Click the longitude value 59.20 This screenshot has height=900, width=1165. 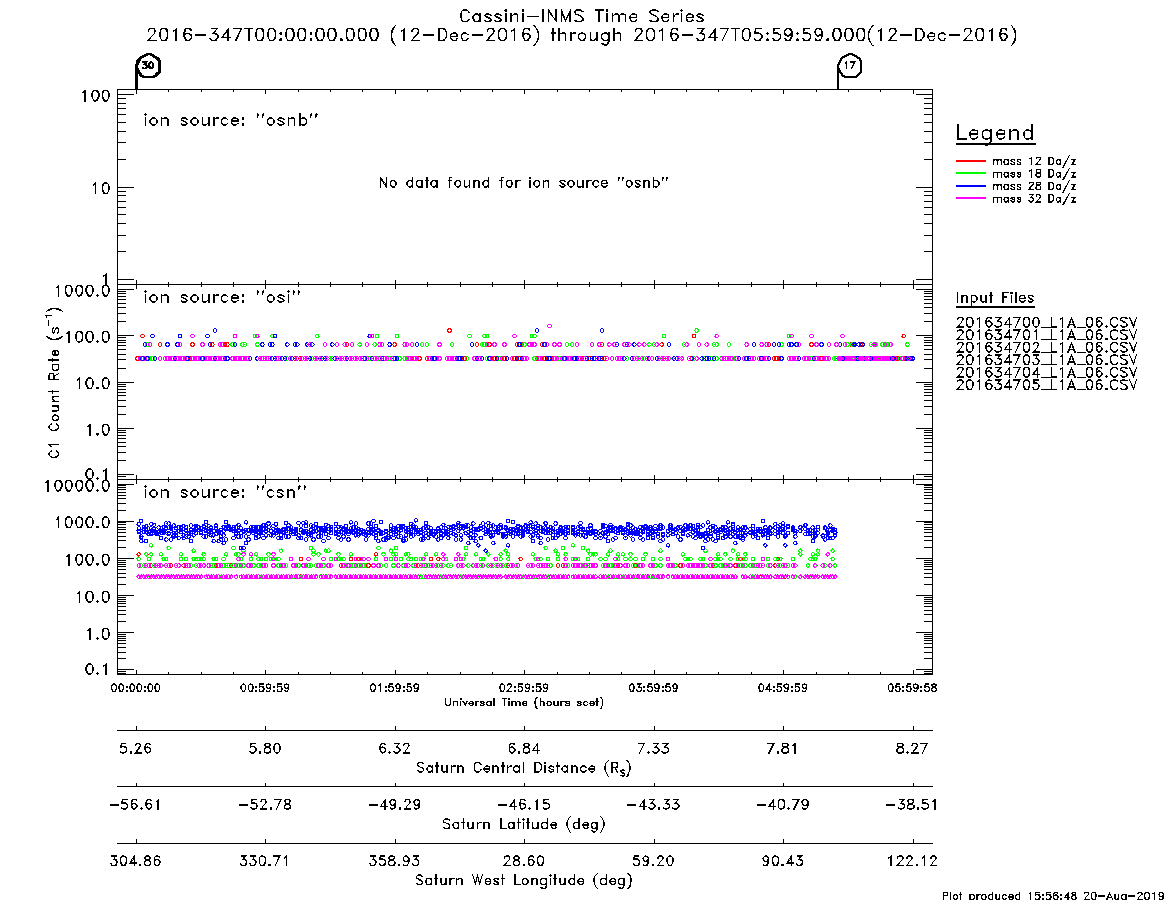653,861
